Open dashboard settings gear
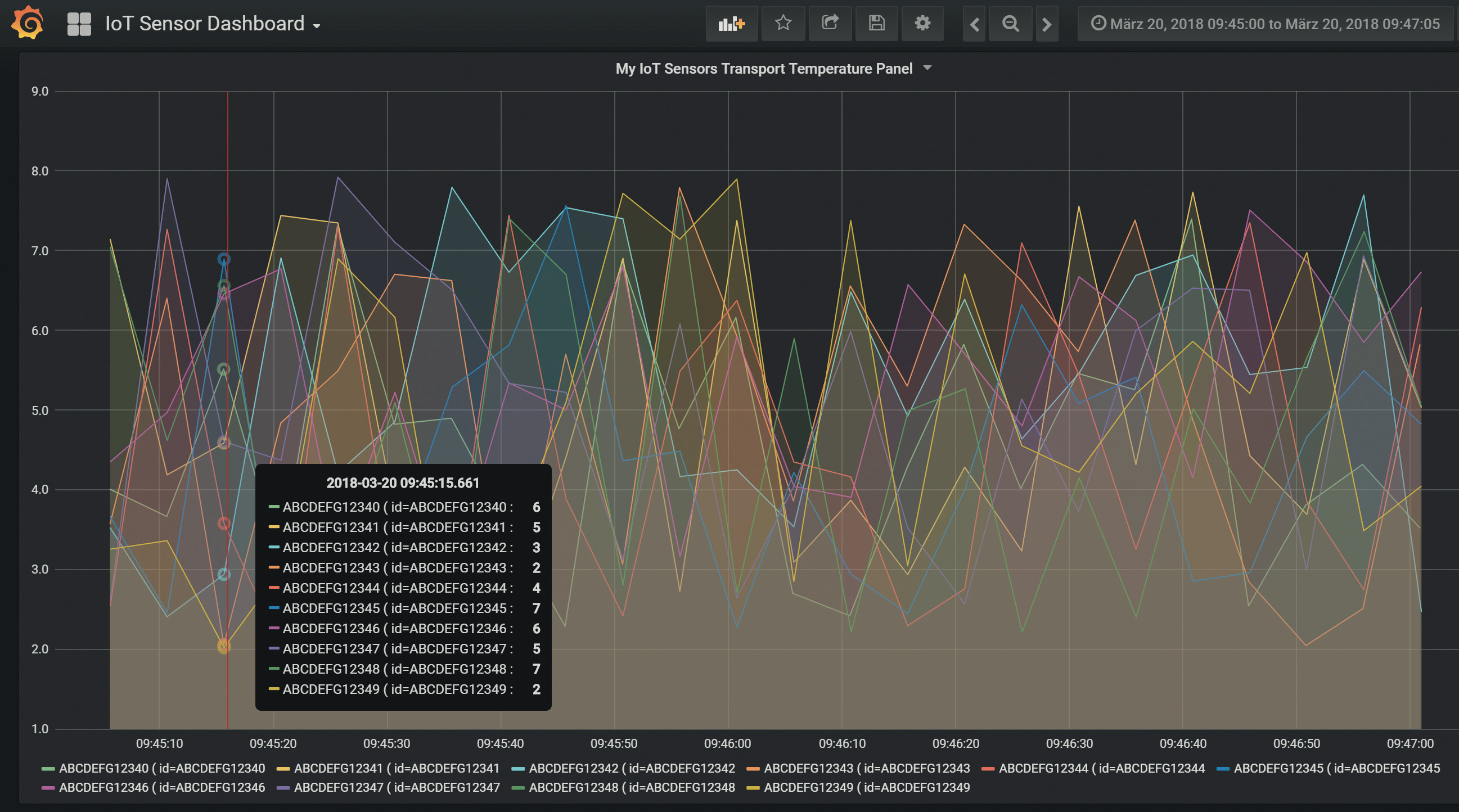Viewport: 1459px width, 812px height. tap(922, 23)
